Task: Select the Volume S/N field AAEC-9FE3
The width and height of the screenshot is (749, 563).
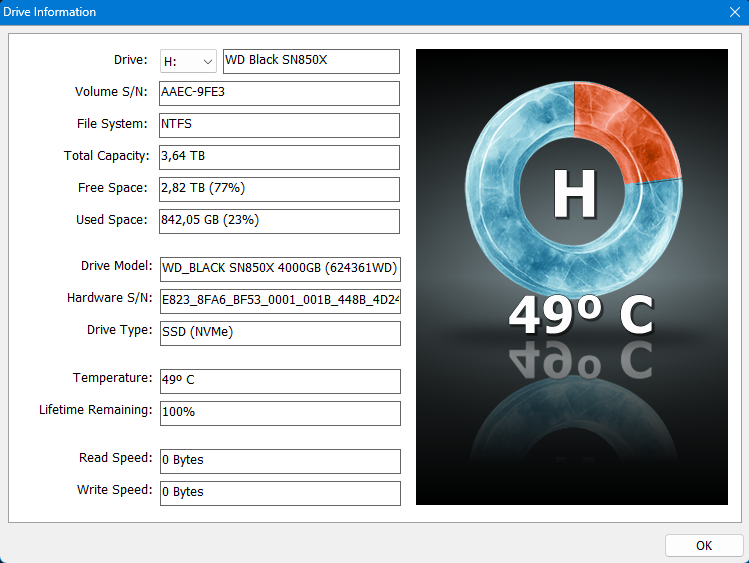Action: [279, 93]
